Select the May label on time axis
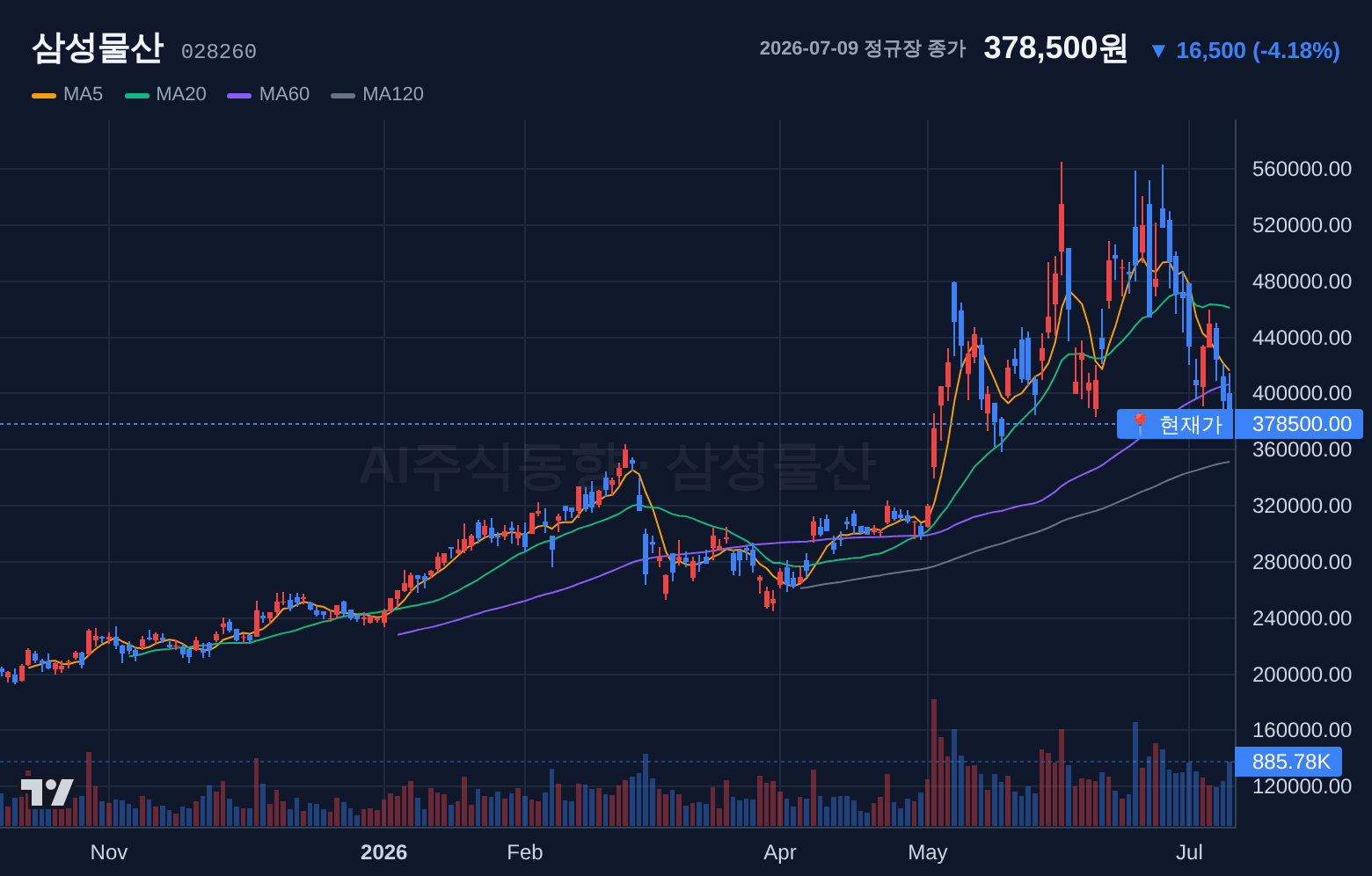The width and height of the screenshot is (1372, 876). pos(928,852)
